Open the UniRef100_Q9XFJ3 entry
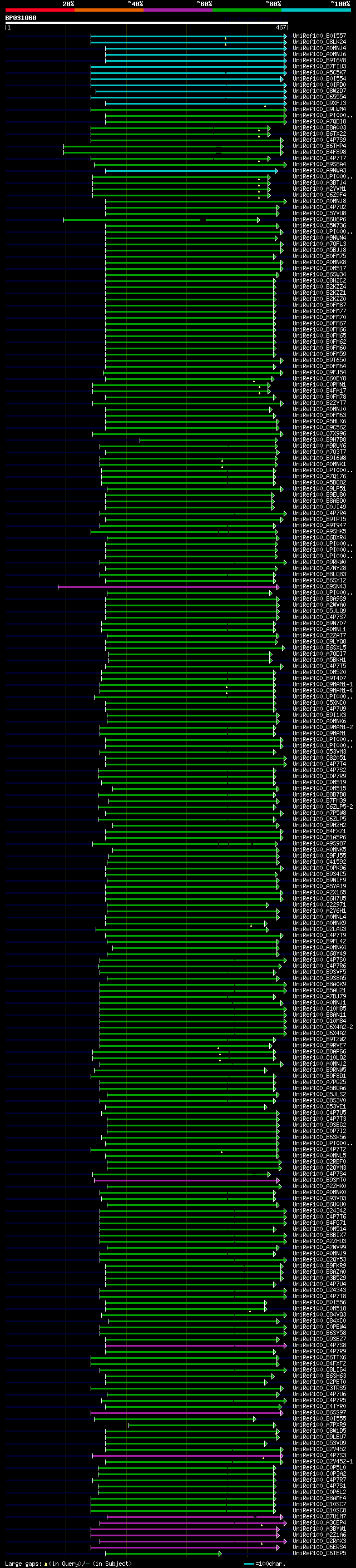This screenshot has width=356, height=1568. [319, 103]
